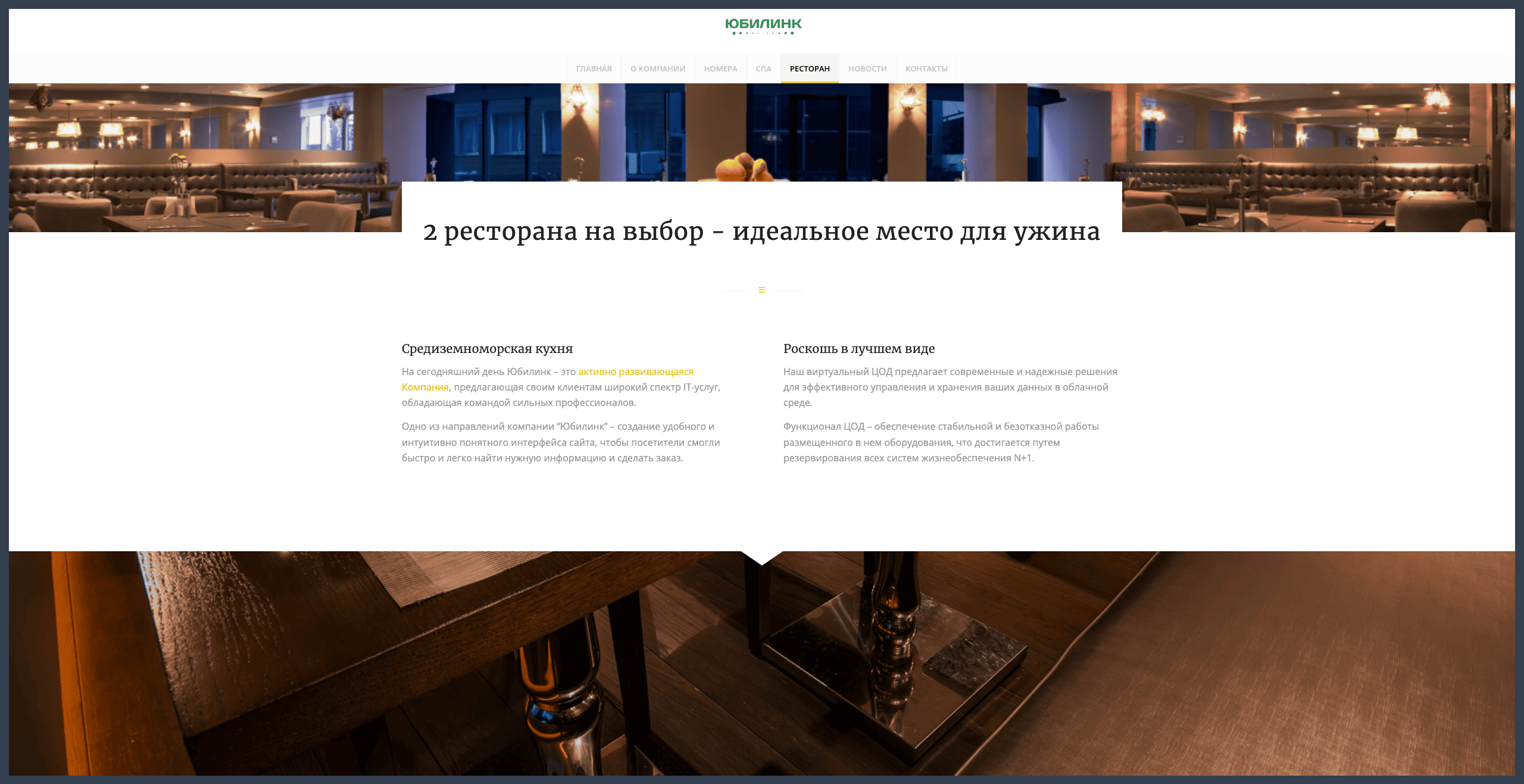Click the paragraph starting 'Наш виртуальный ЦОД'
1524x784 pixels.
coord(949,387)
